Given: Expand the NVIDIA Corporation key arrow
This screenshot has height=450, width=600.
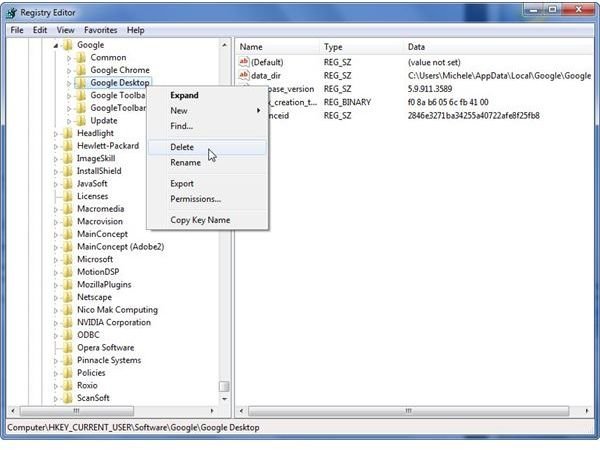Looking at the screenshot, I should click(56, 323).
